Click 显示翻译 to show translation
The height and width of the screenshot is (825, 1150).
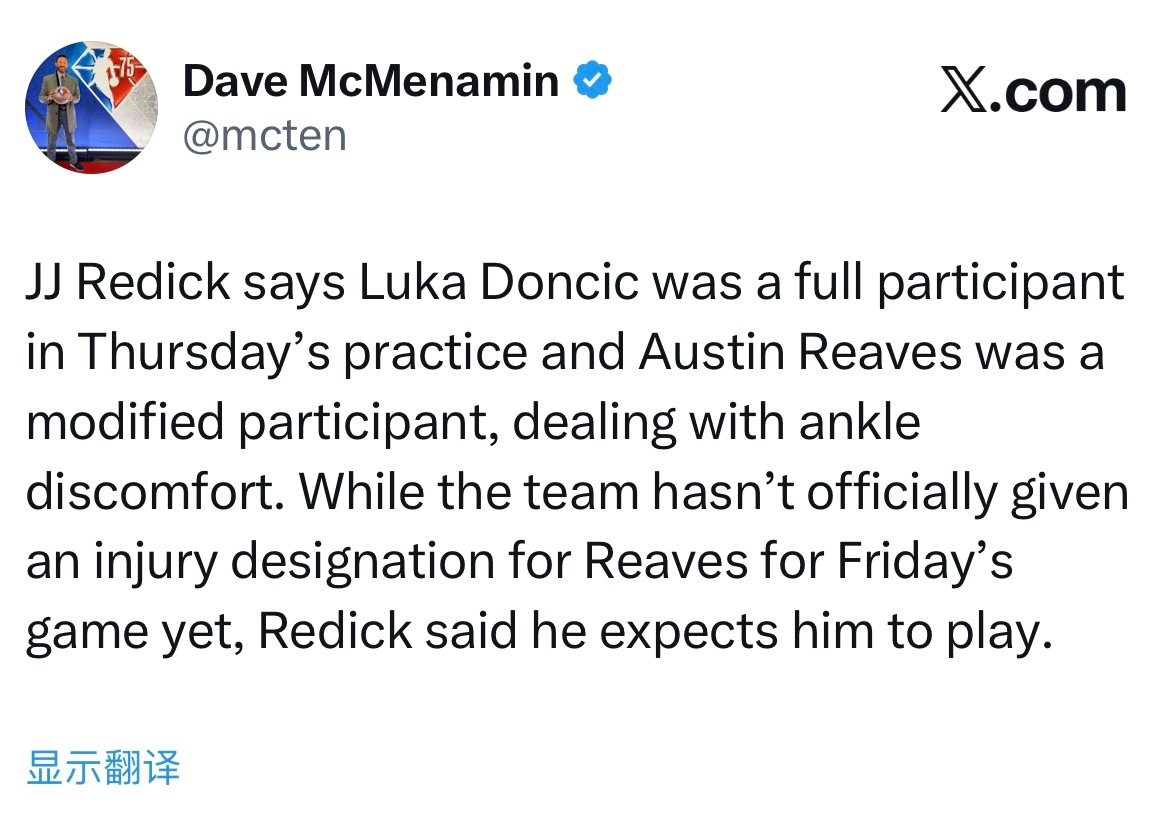point(103,767)
